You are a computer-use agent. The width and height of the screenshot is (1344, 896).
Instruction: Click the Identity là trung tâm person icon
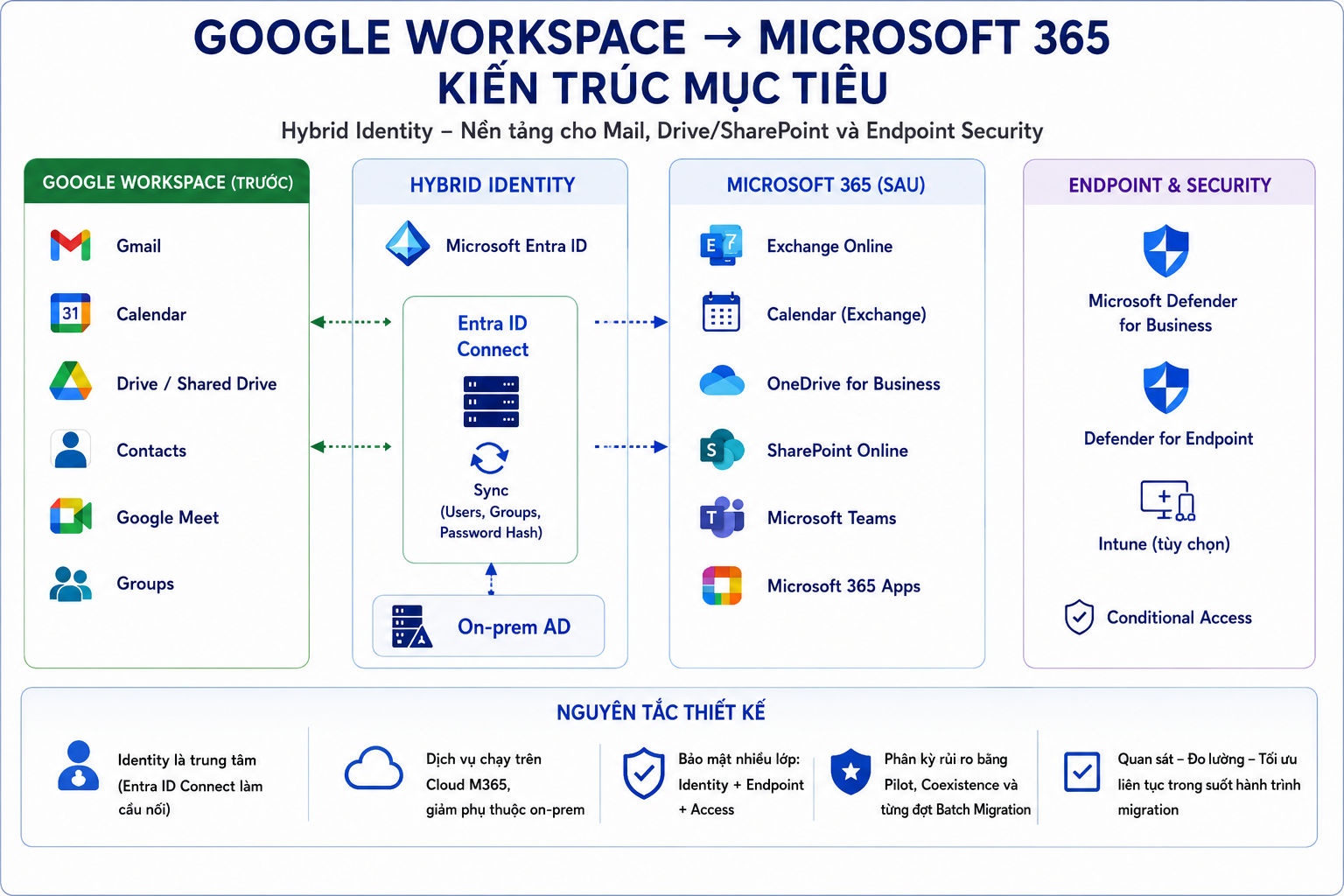tap(79, 766)
